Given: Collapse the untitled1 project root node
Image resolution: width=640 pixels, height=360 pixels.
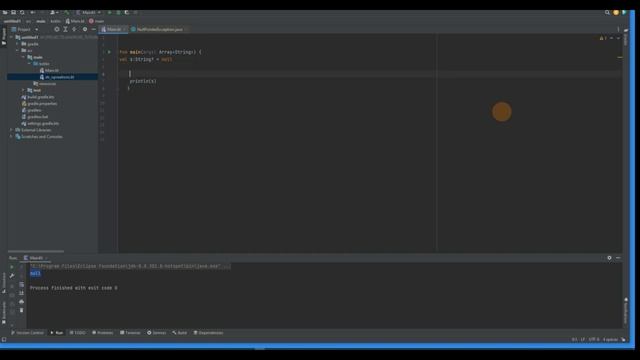Looking at the screenshot, I should coord(11,37).
